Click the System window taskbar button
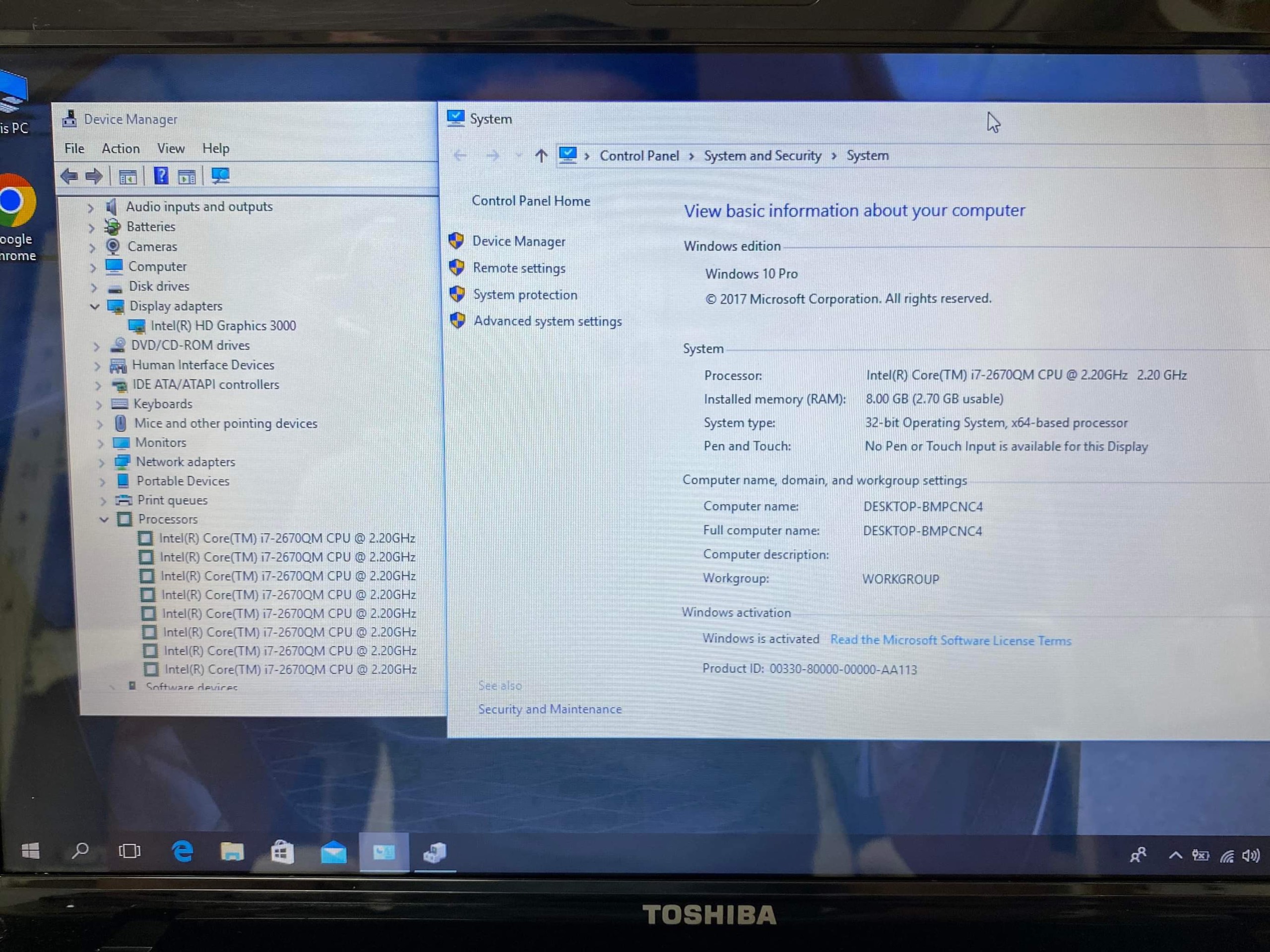The width and height of the screenshot is (1270, 952). point(384,853)
